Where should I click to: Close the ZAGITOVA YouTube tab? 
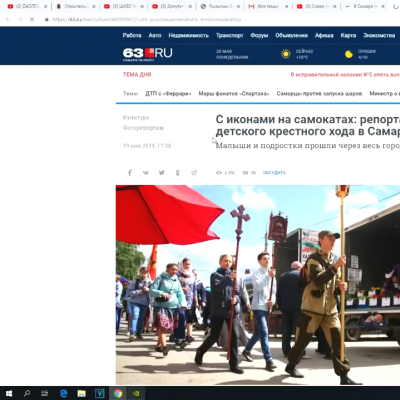[46, 6]
